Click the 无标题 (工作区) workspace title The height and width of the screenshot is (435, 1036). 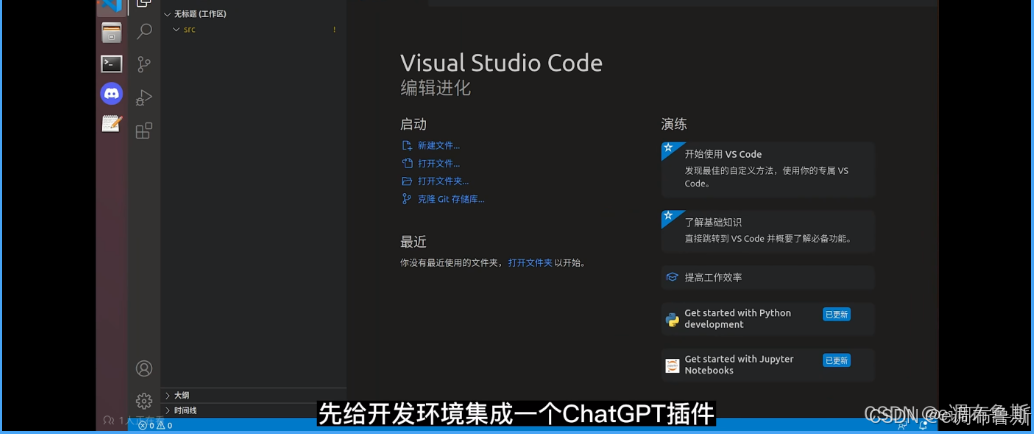tap(200, 14)
